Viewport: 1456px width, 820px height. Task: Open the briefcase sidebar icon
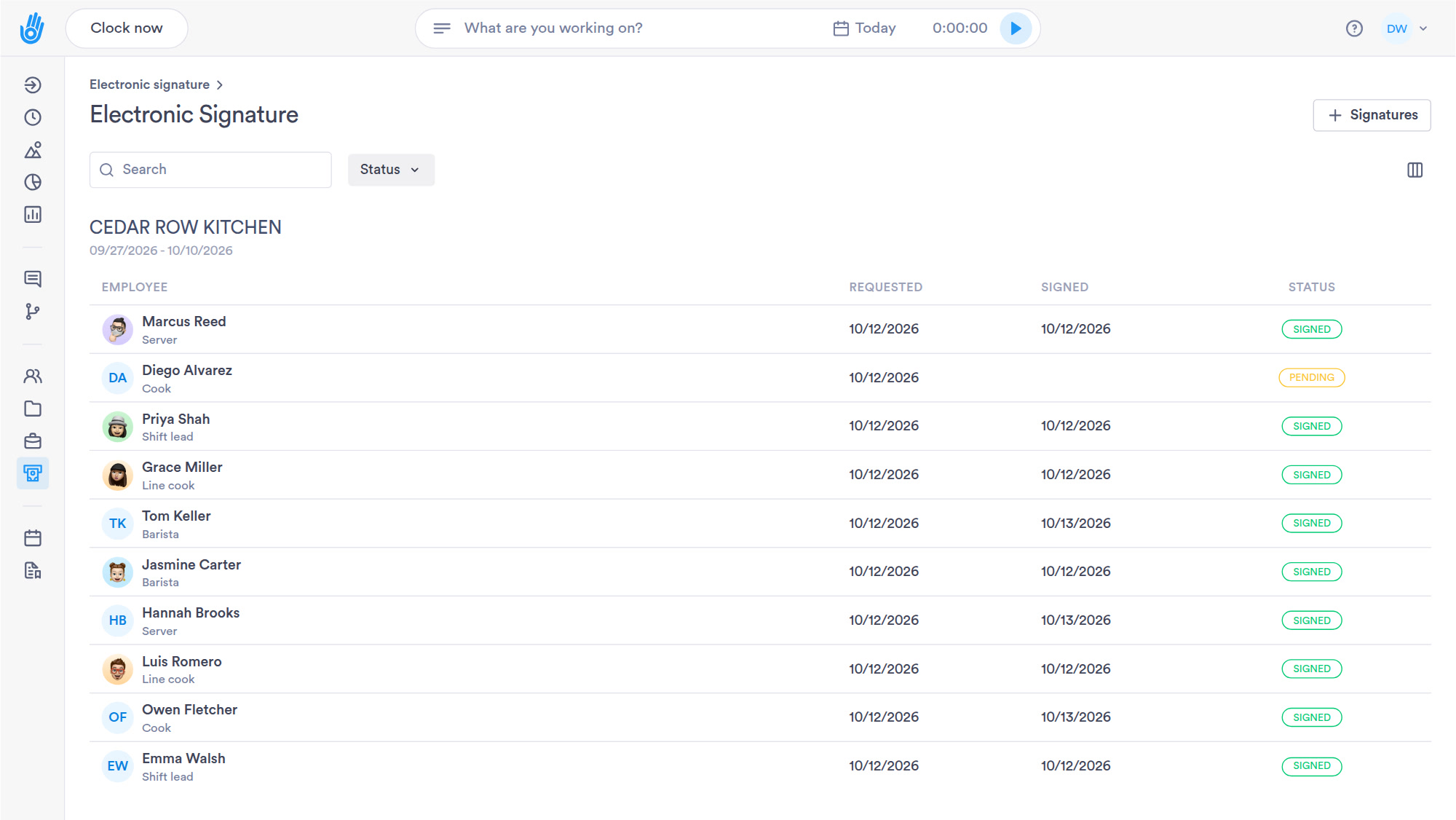click(x=33, y=441)
